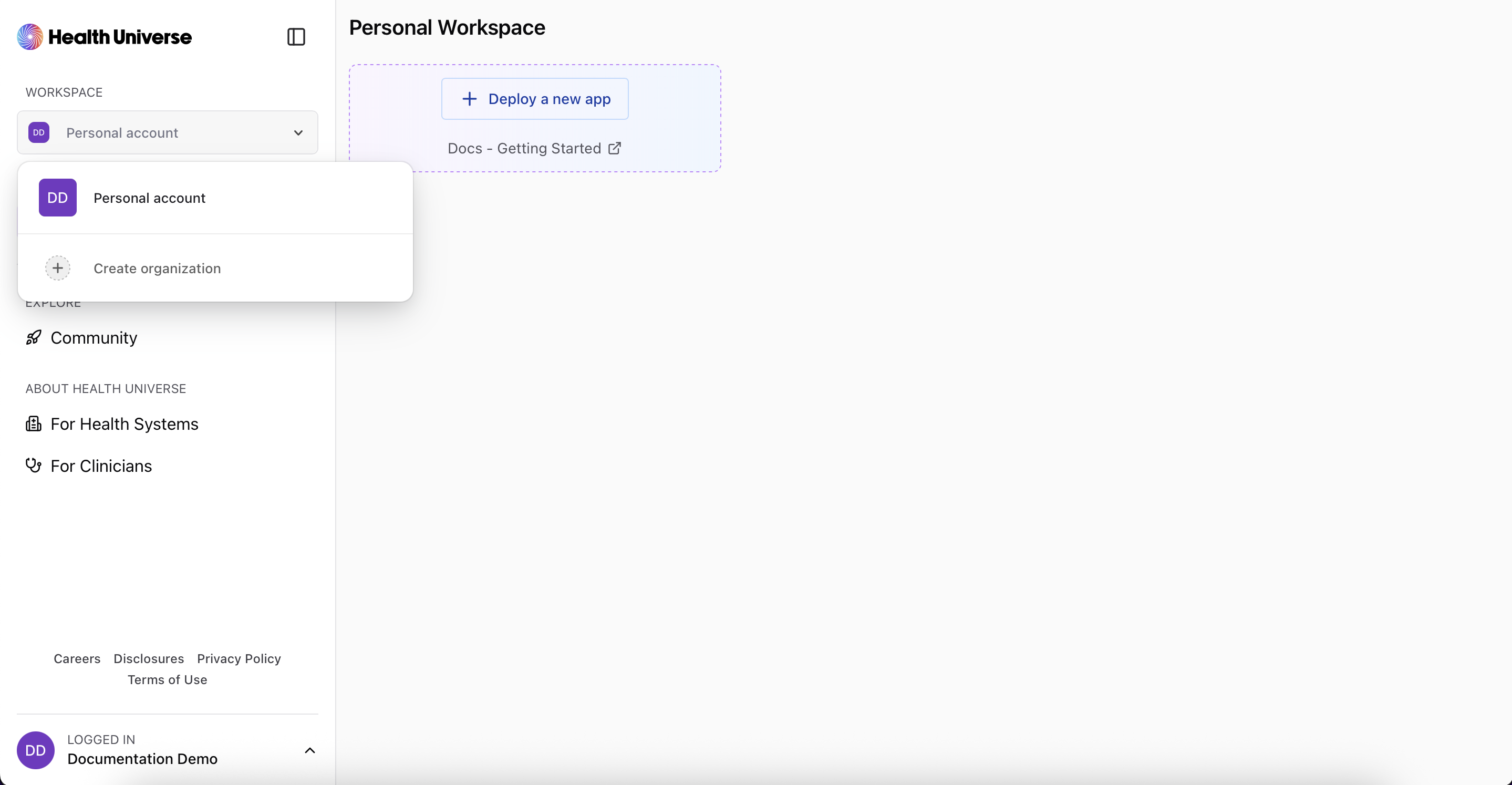1512x785 pixels.
Task: Open the Community page
Action: tap(94, 338)
